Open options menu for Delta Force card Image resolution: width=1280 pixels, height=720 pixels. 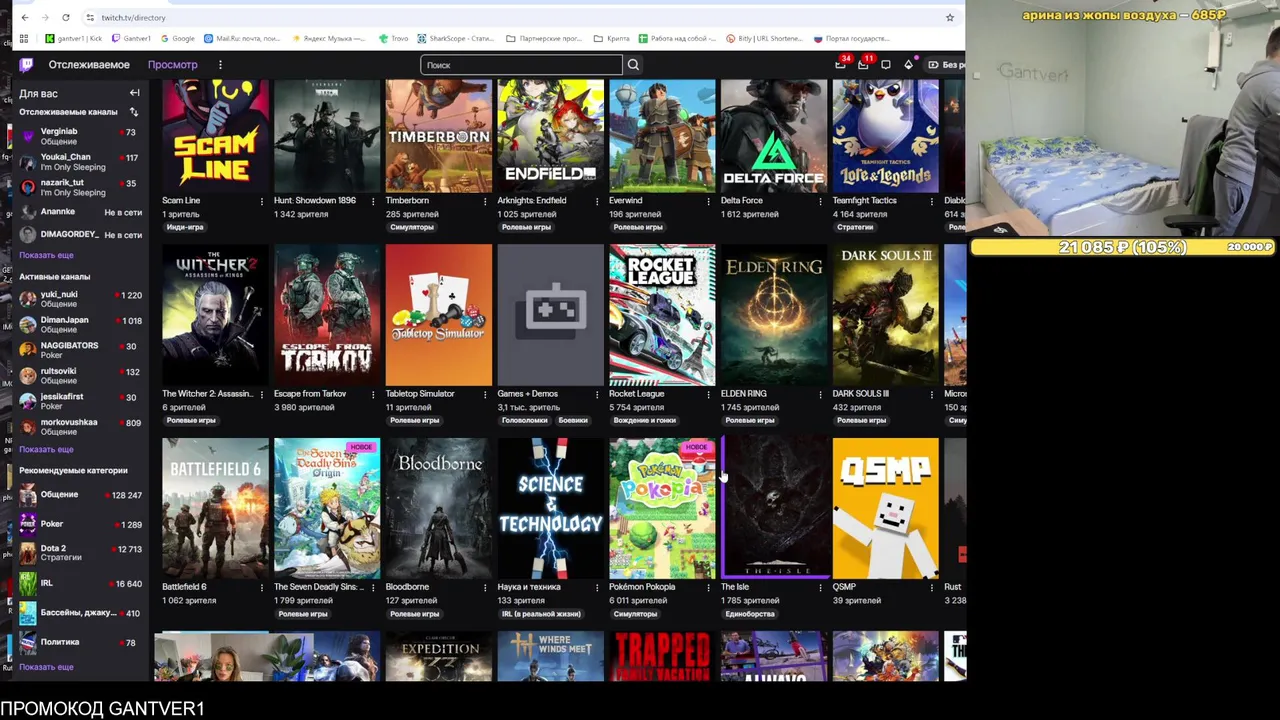tap(820, 201)
